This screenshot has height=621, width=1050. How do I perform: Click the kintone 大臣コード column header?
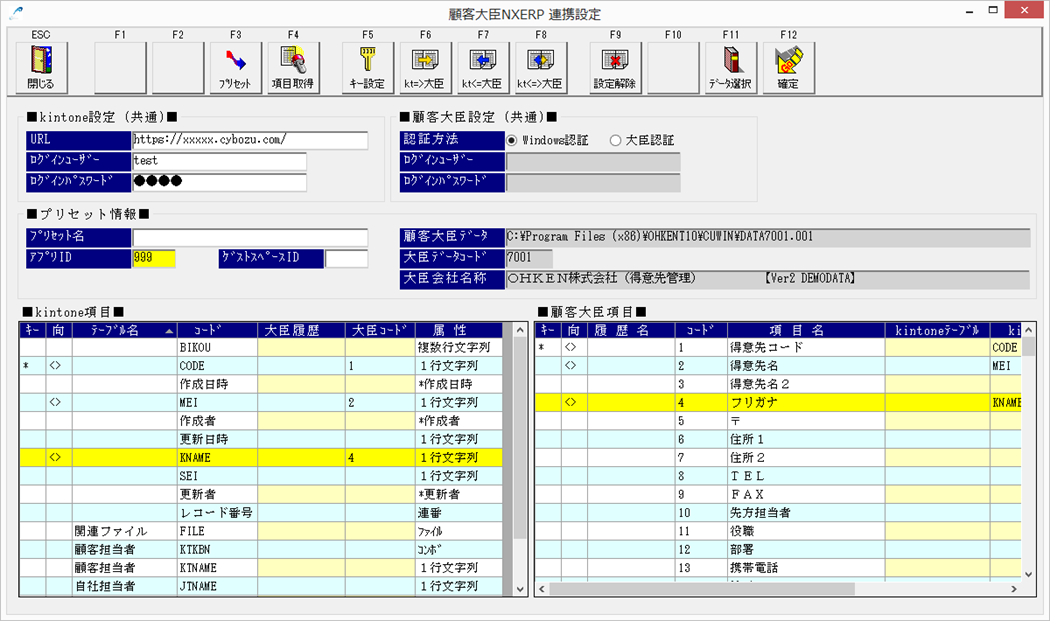[x=380, y=330]
